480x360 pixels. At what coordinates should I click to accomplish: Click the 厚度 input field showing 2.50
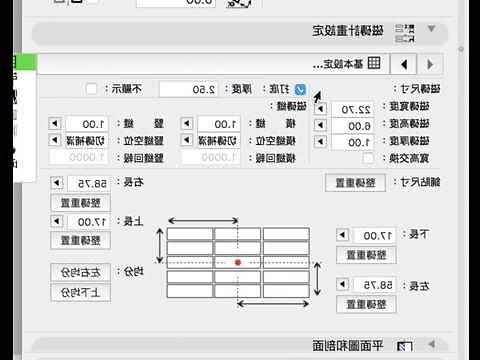188,89
